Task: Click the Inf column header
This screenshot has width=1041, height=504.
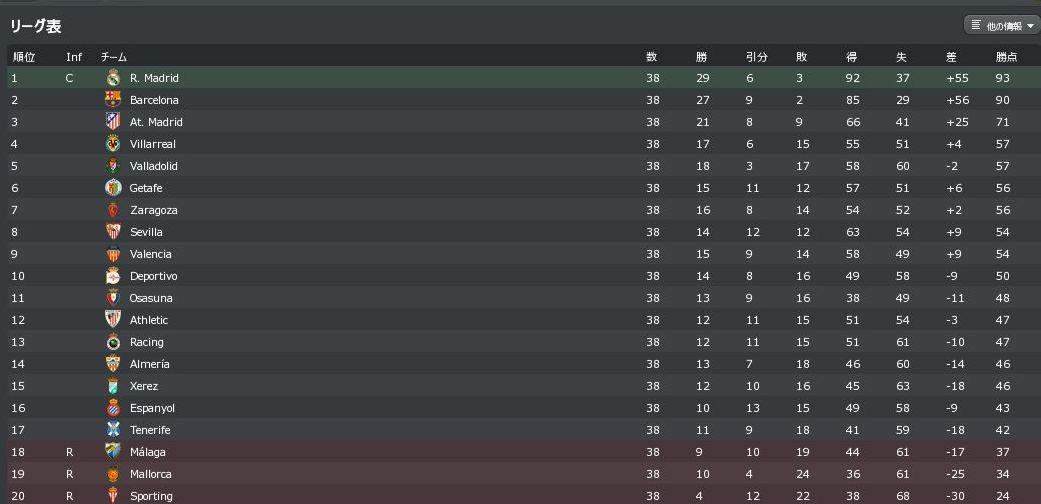Action: point(74,57)
